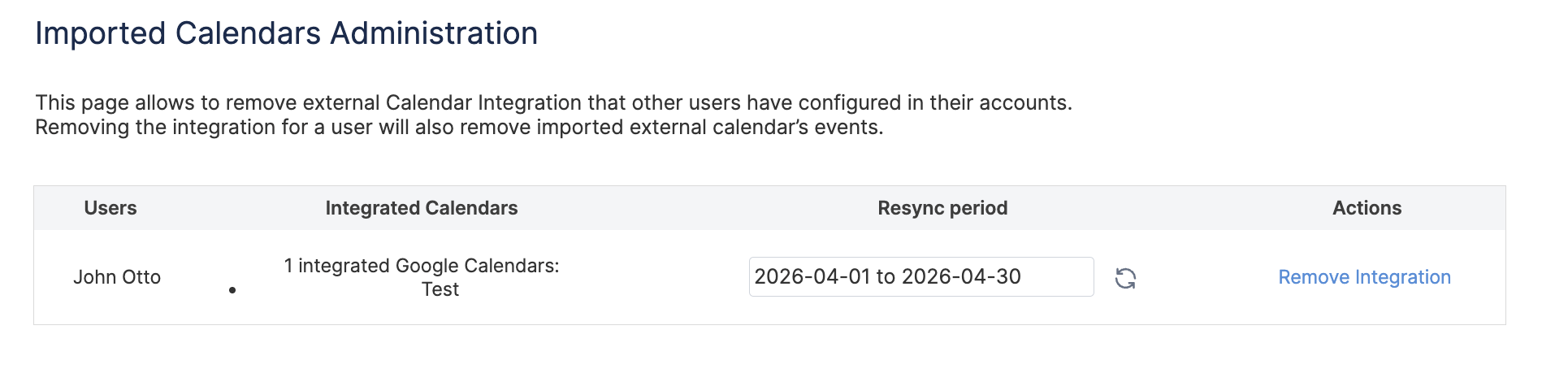Click the bullet point beside the calendar list
This screenshot has width=1568, height=369.
click(232, 290)
